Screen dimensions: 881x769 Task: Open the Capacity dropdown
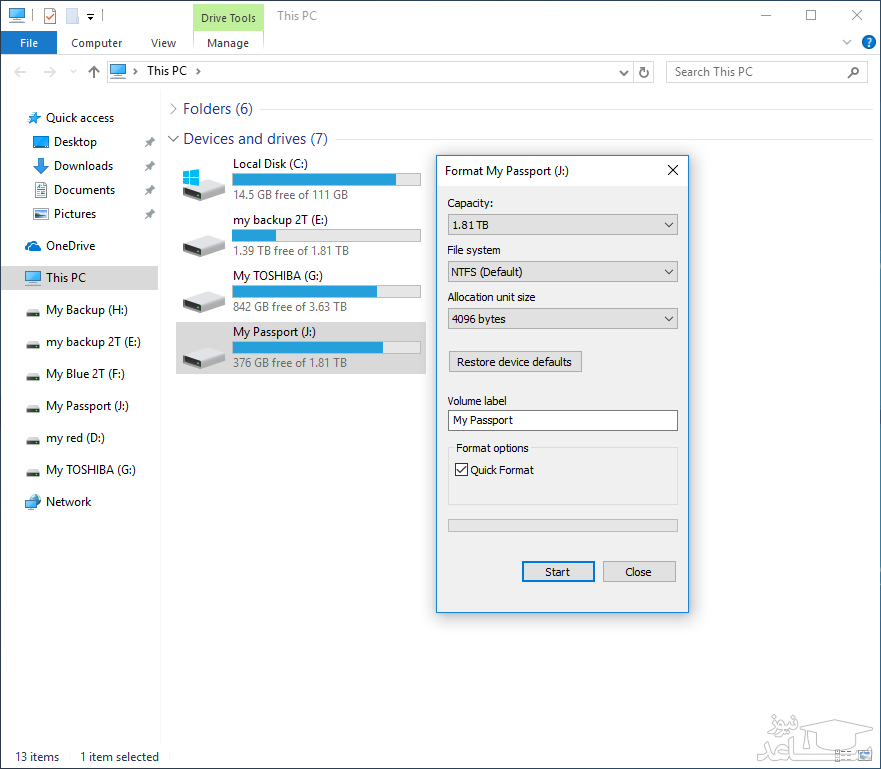pos(562,225)
